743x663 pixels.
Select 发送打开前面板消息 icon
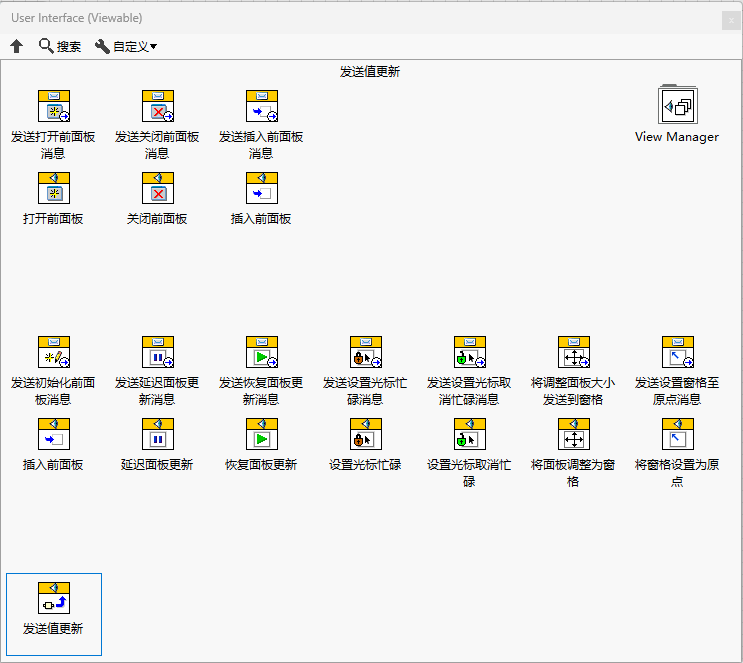tap(54, 106)
